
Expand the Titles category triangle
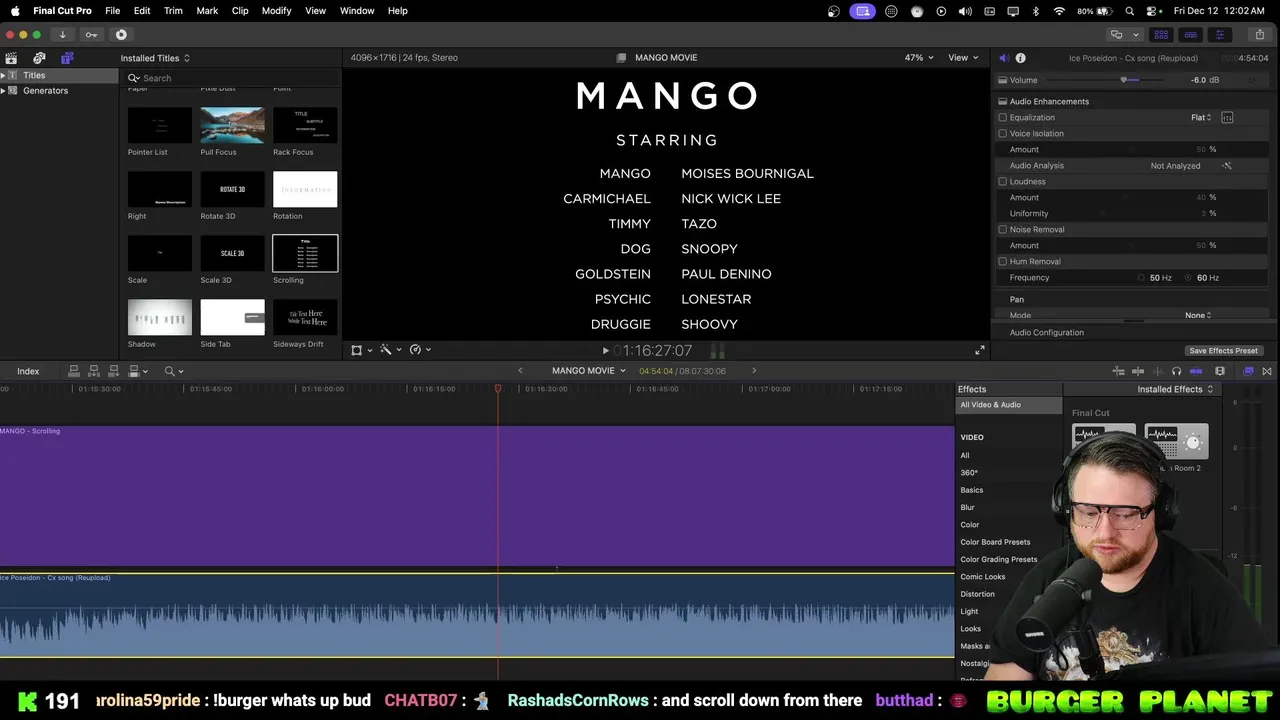[x=4, y=76]
